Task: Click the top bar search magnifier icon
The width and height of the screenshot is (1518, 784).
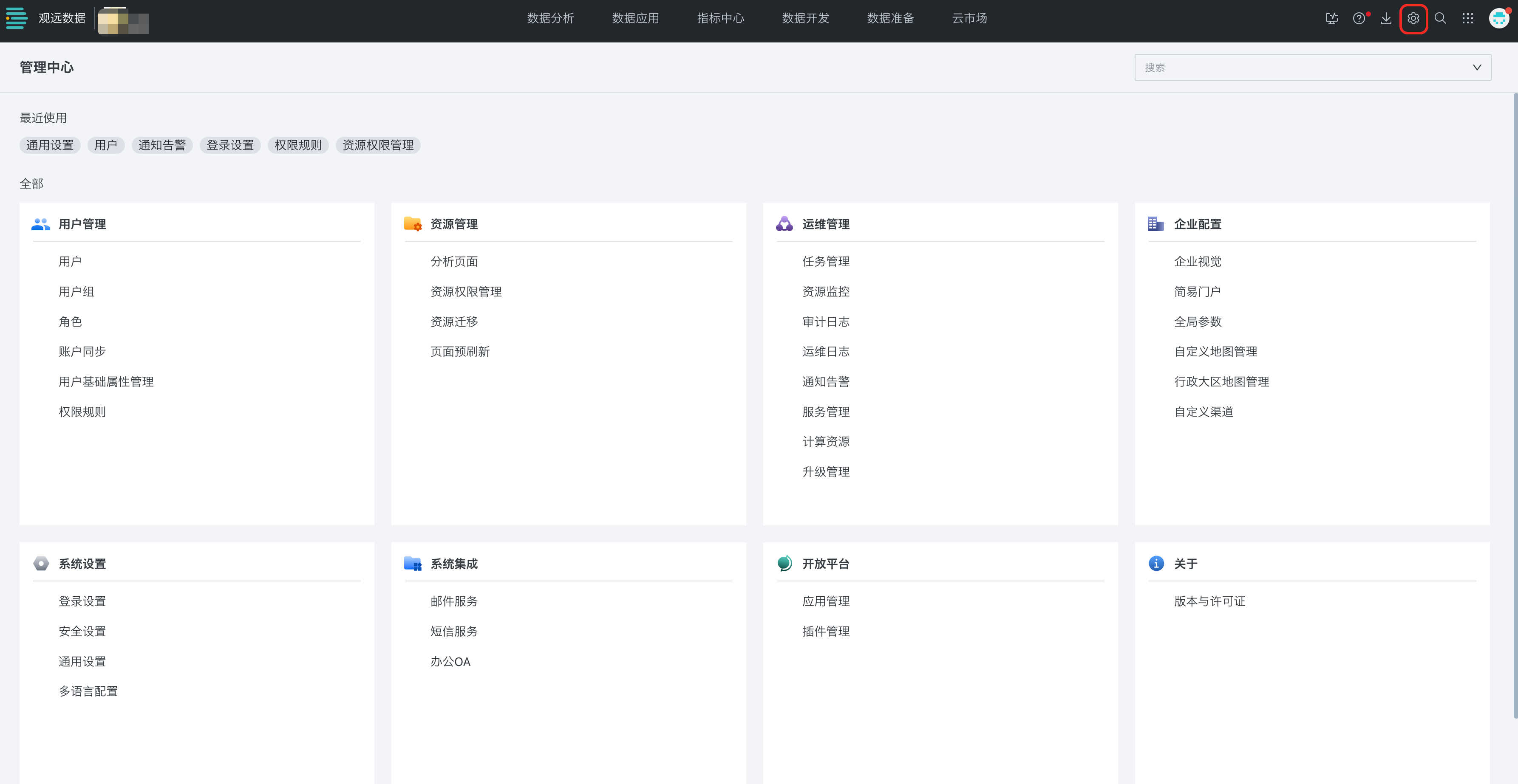Action: pos(1440,18)
